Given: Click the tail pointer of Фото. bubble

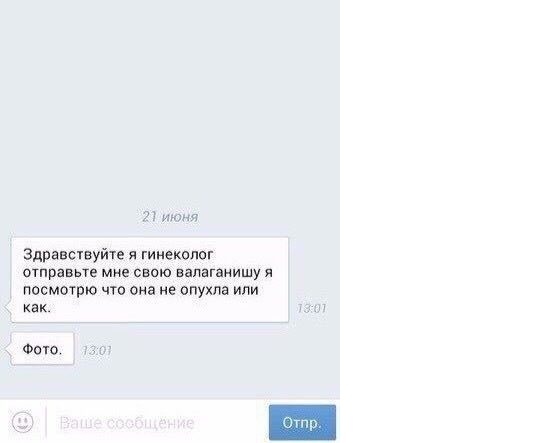Looking at the screenshot, I should click(x=8, y=349).
